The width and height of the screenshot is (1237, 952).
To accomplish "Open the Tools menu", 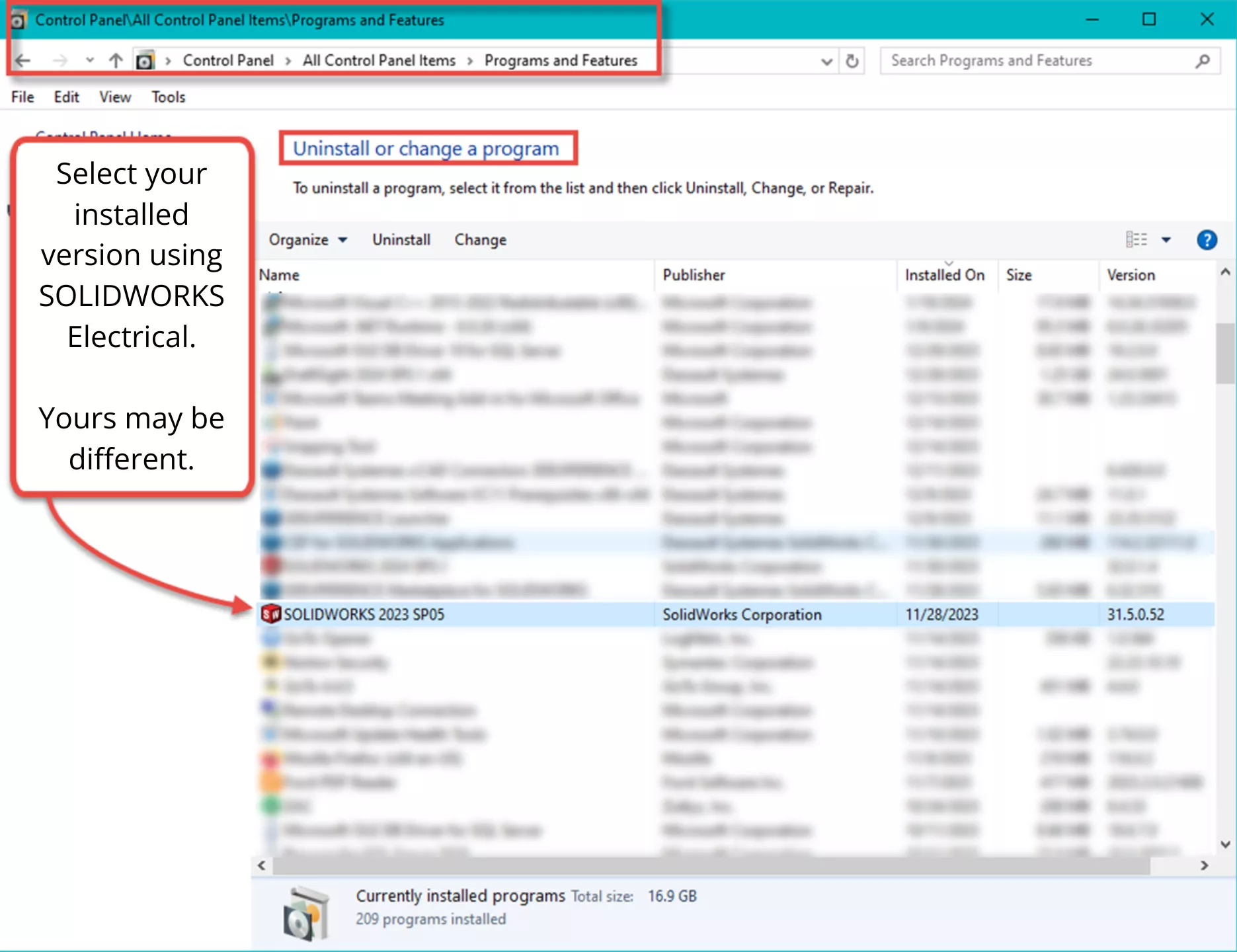I will click(x=169, y=97).
